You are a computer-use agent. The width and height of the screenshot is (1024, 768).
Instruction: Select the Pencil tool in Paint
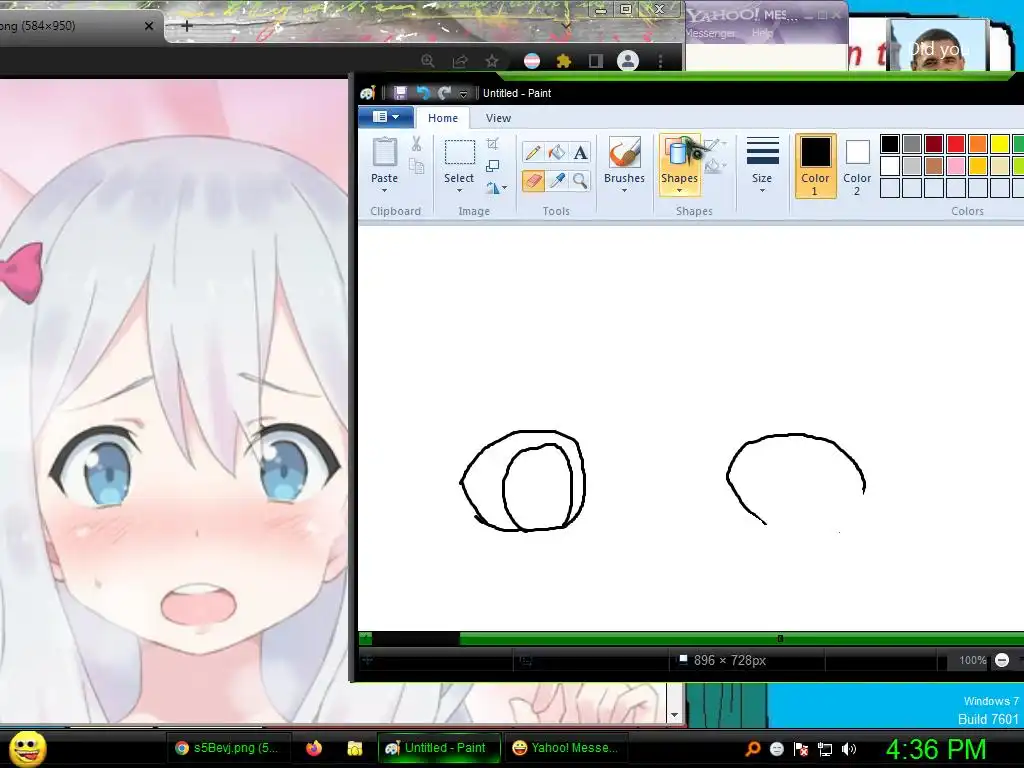(x=532, y=153)
